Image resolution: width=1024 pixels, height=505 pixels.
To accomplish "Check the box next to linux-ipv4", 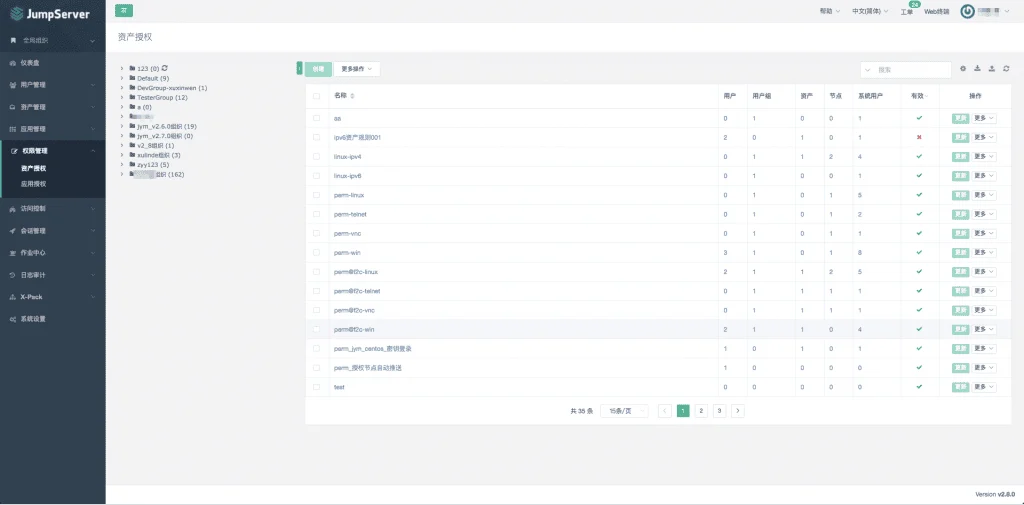I will coord(317,157).
